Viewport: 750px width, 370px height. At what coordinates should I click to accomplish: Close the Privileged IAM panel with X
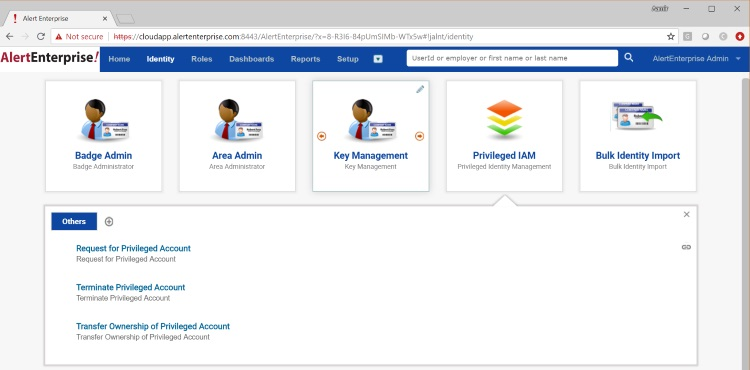(686, 214)
